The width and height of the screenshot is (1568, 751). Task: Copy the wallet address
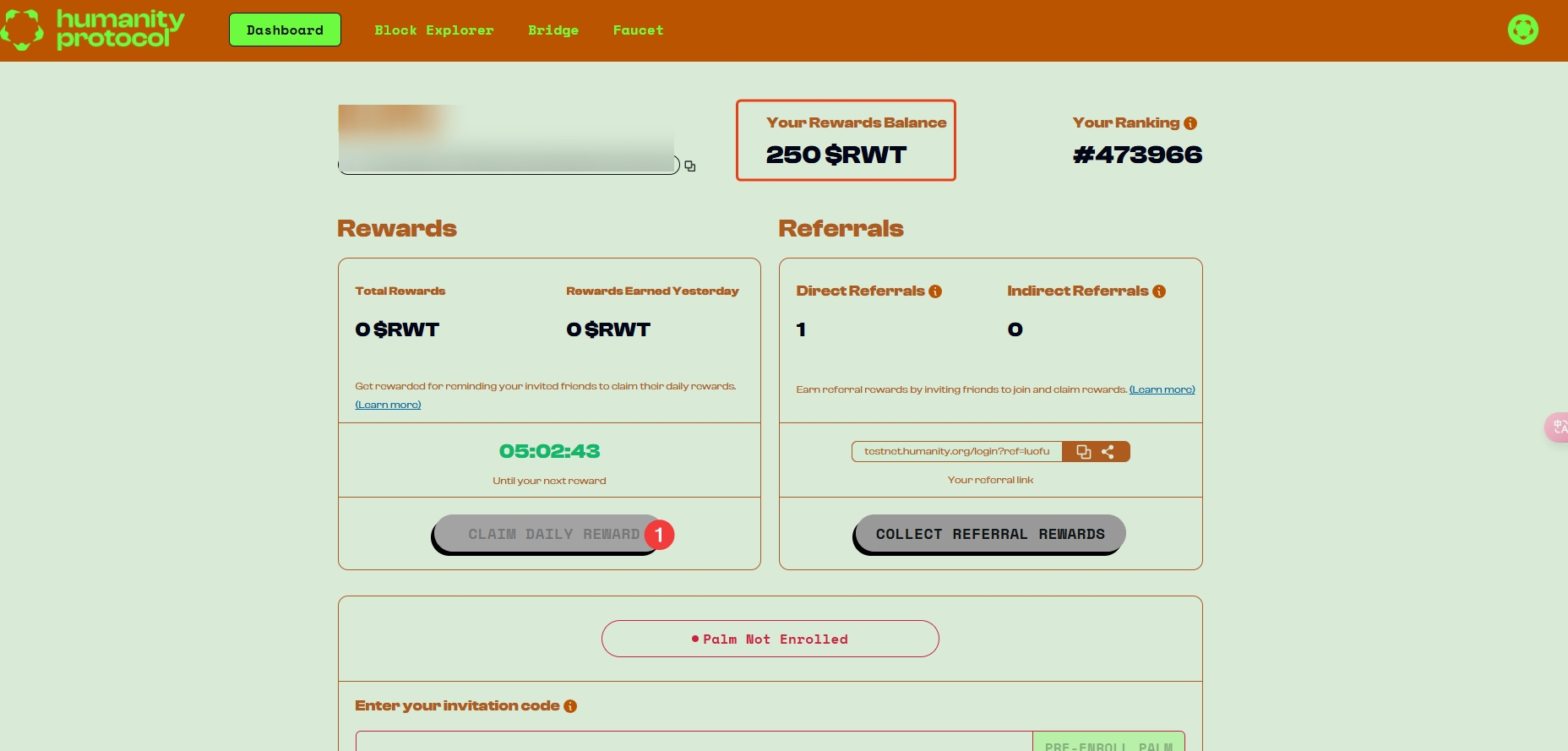point(690,166)
